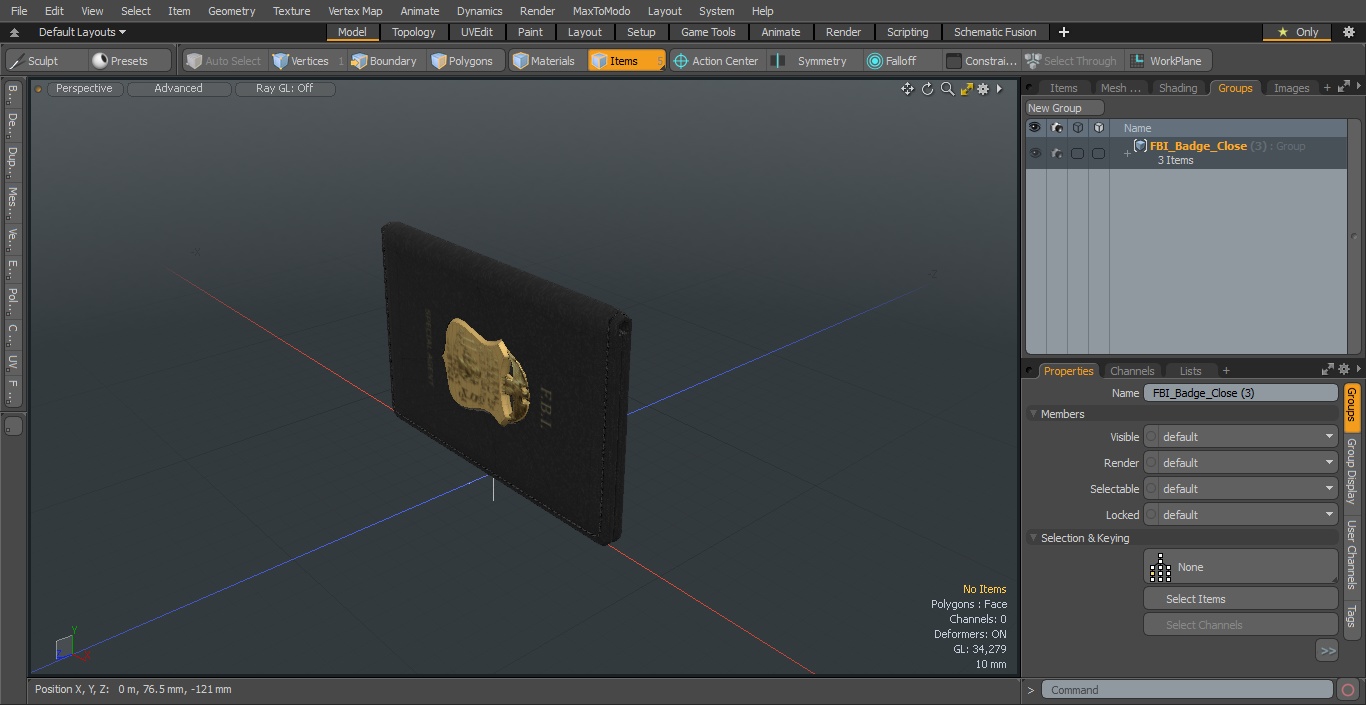This screenshot has height=705, width=1366.
Task: Open the selection set pattern icon next to None
Action: (x=1160, y=567)
